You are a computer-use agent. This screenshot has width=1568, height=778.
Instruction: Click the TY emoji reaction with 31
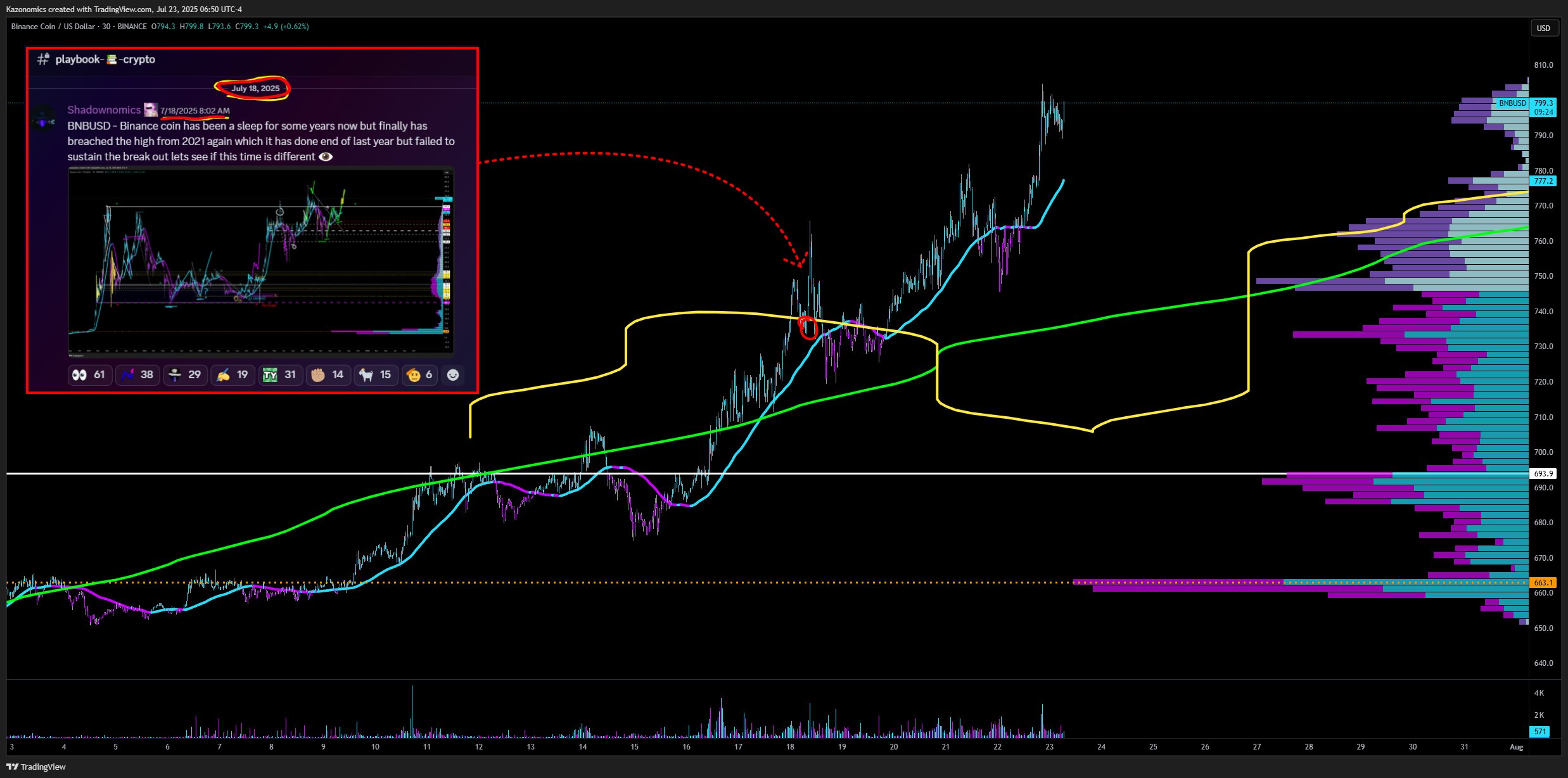tap(280, 375)
